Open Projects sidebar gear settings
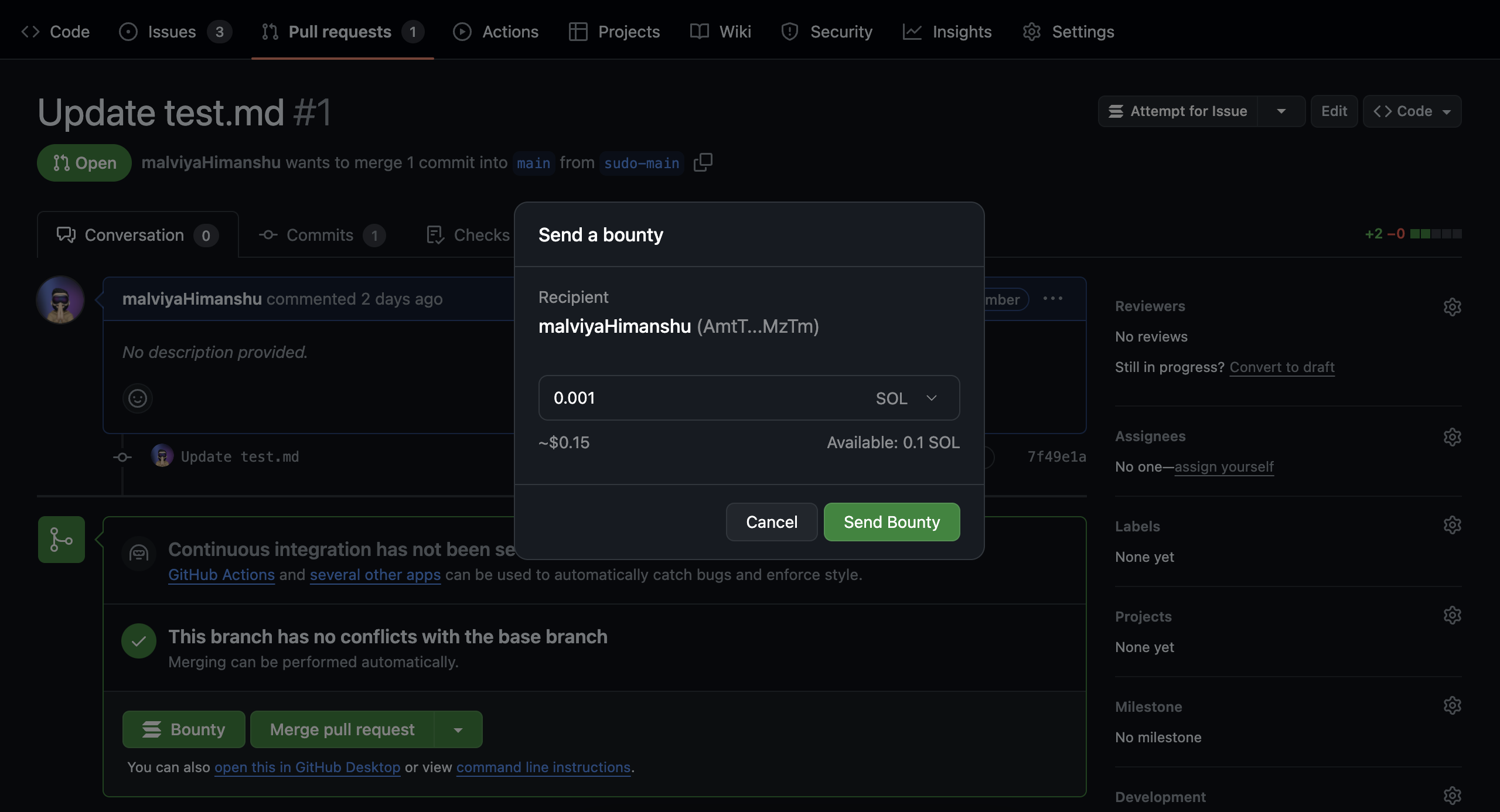Image resolution: width=1500 pixels, height=812 pixels. pos(1452,615)
